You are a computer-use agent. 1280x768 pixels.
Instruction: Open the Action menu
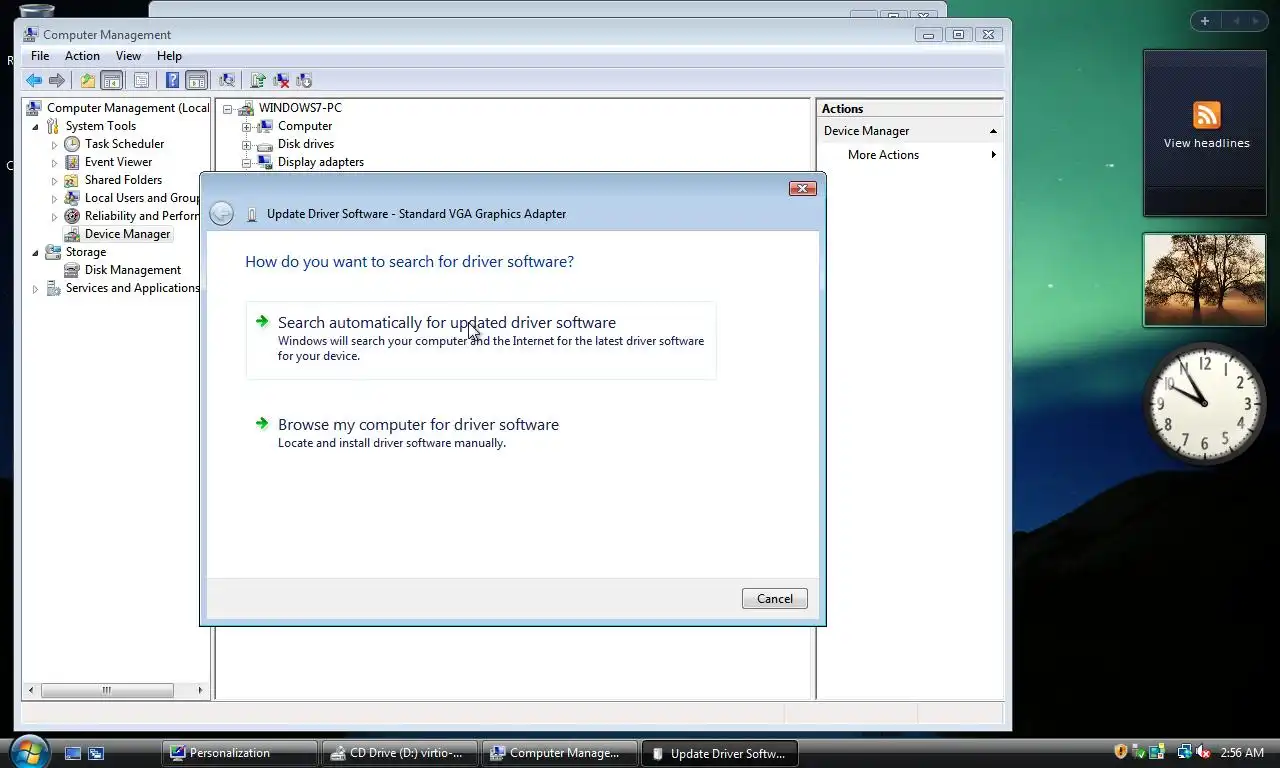pos(82,56)
